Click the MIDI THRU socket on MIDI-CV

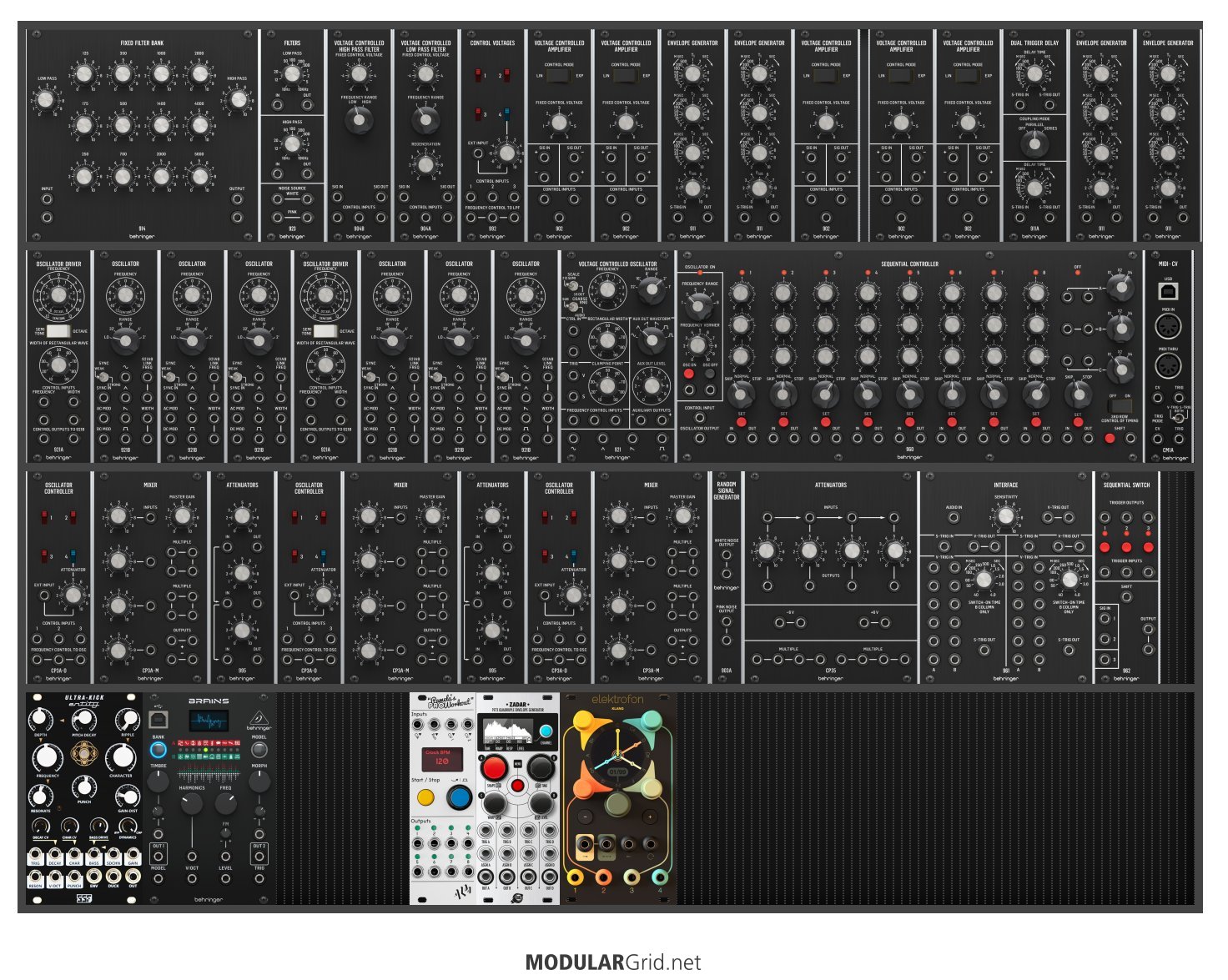tap(1168, 365)
